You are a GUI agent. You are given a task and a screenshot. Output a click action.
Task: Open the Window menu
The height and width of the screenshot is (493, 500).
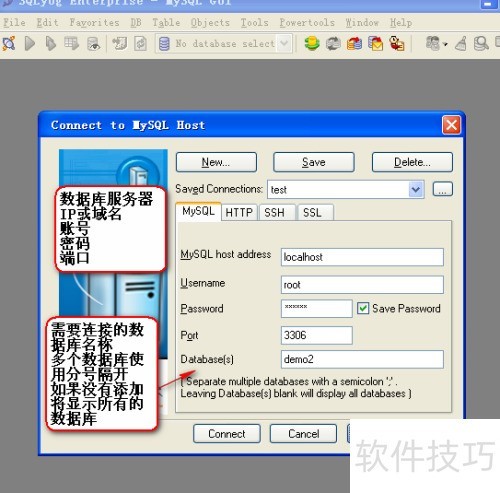[x=362, y=22]
